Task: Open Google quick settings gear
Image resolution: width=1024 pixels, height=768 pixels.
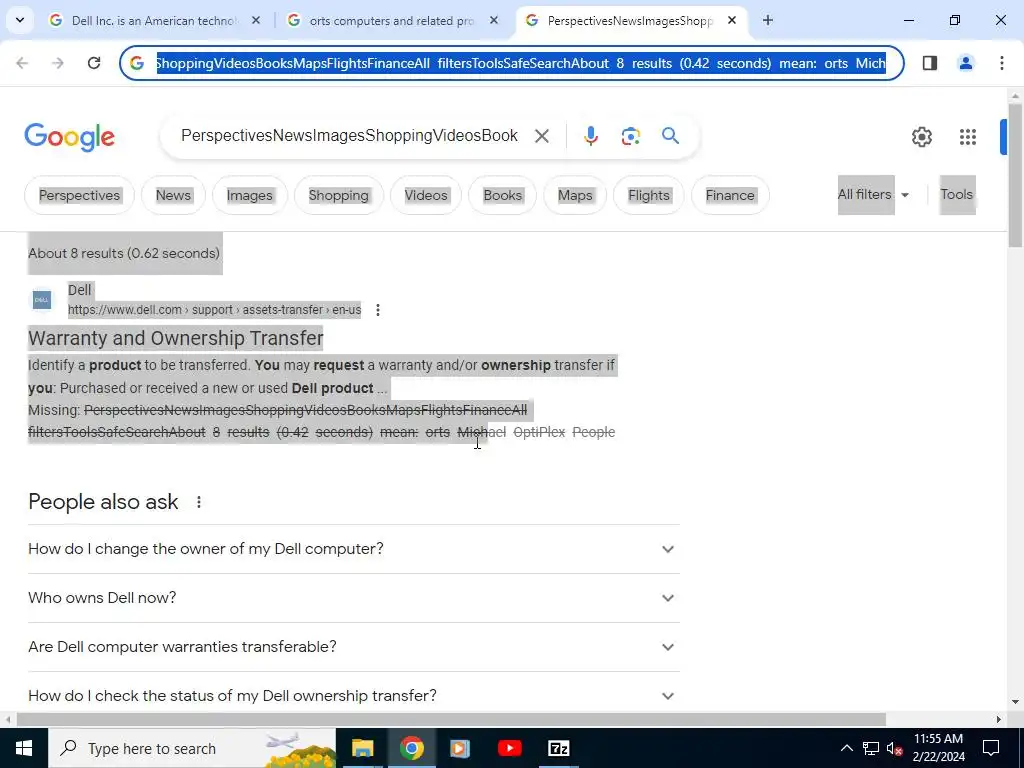Action: point(921,136)
